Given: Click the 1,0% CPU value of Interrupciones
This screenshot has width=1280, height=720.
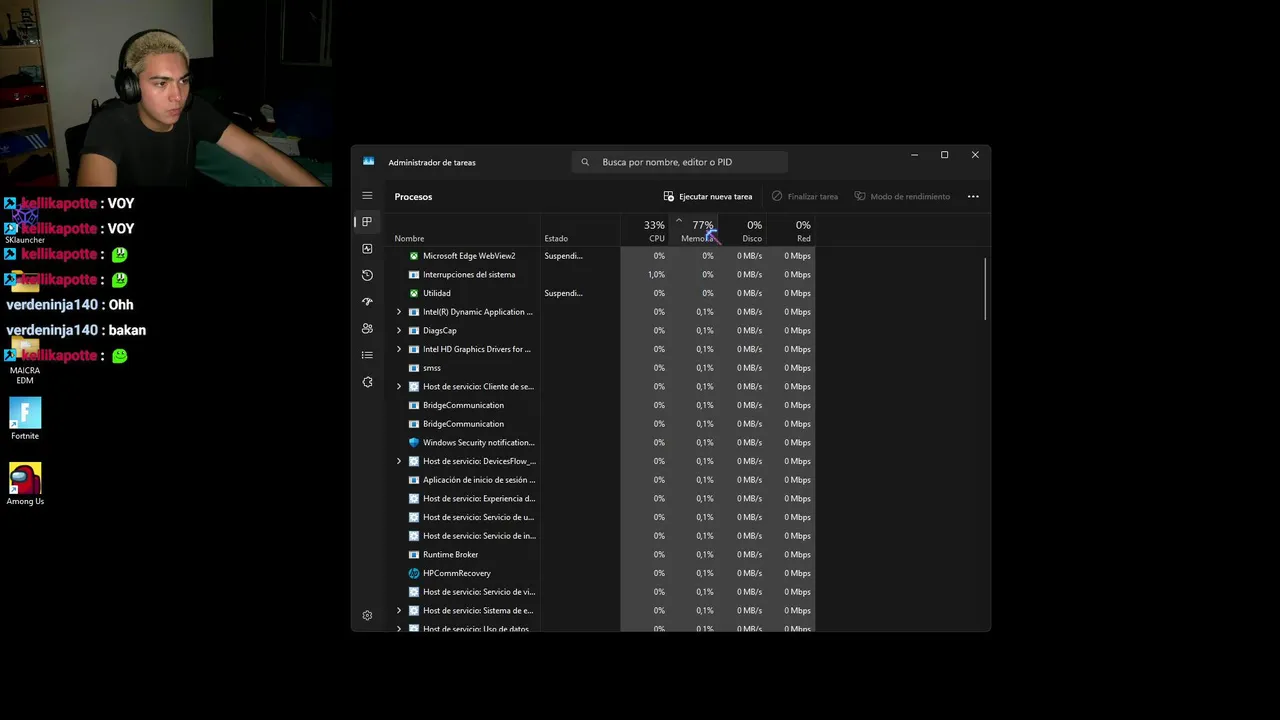Looking at the screenshot, I should point(656,275).
